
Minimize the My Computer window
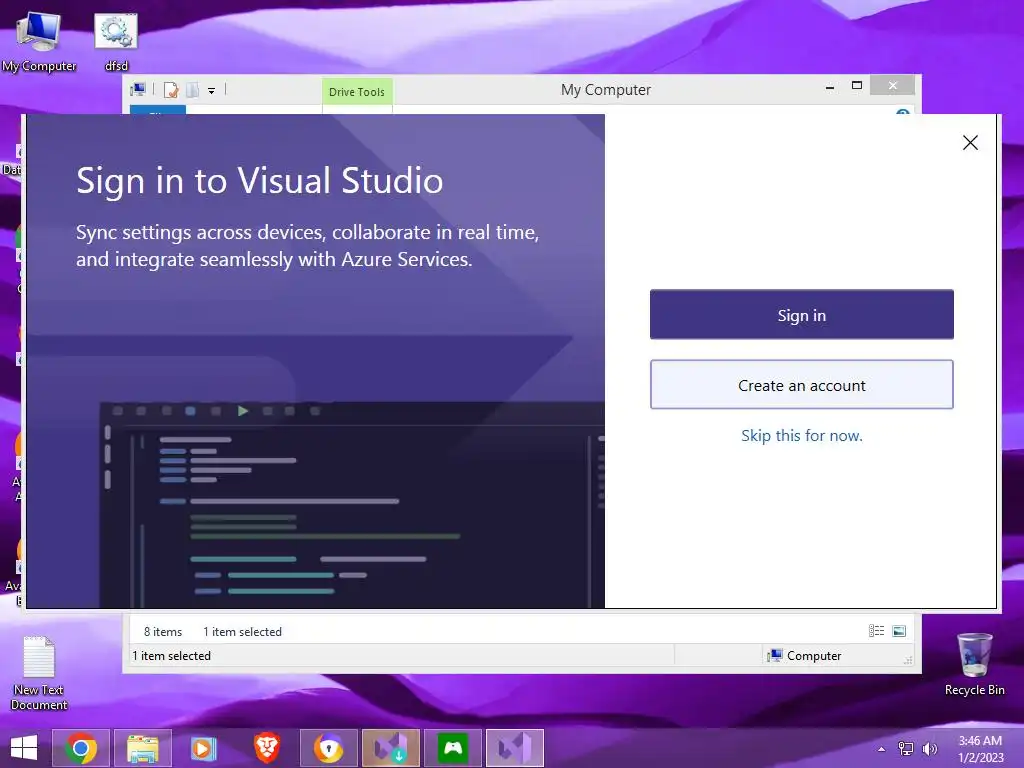tap(830, 87)
